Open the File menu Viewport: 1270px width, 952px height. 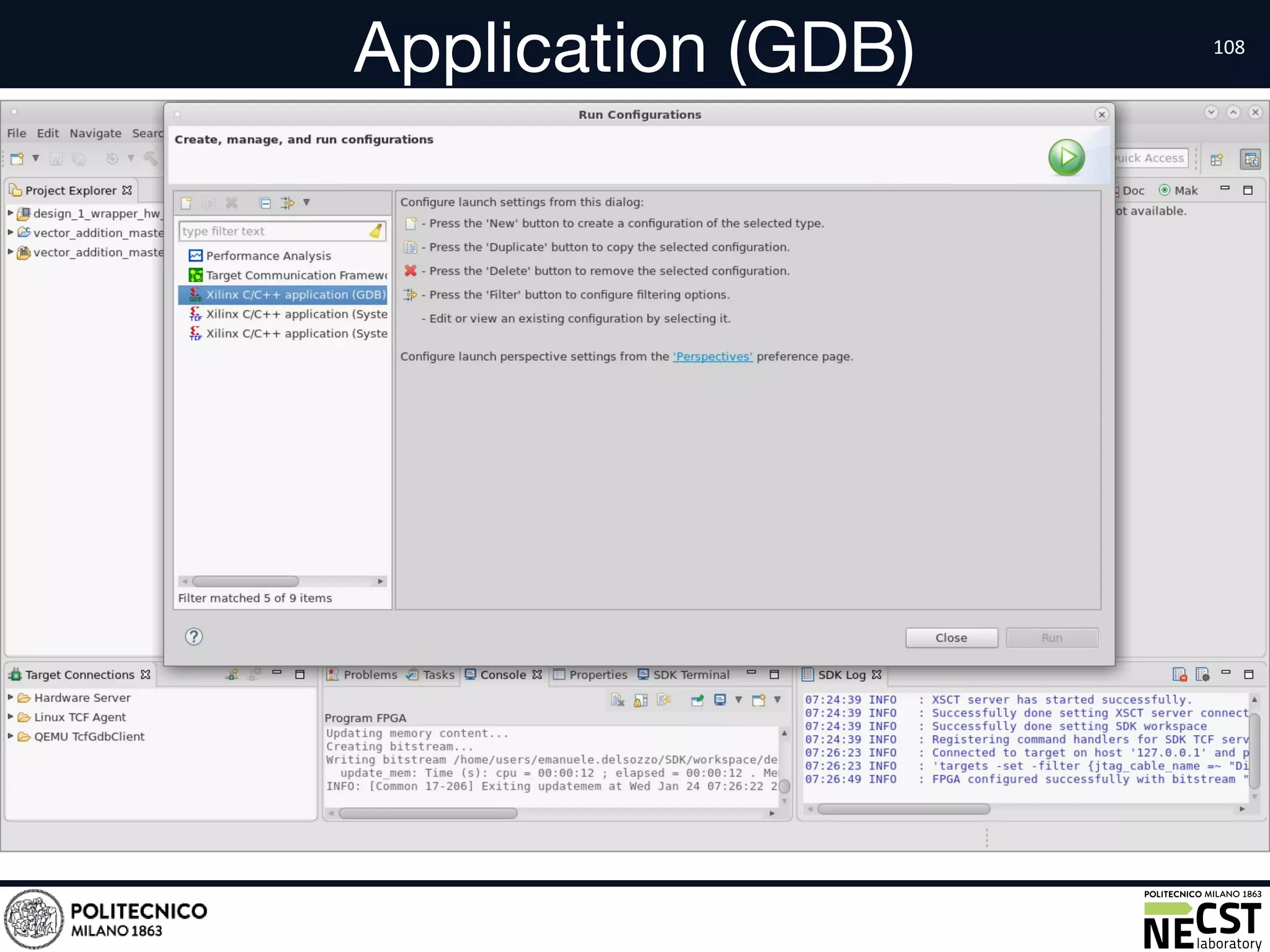click(x=17, y=133)
